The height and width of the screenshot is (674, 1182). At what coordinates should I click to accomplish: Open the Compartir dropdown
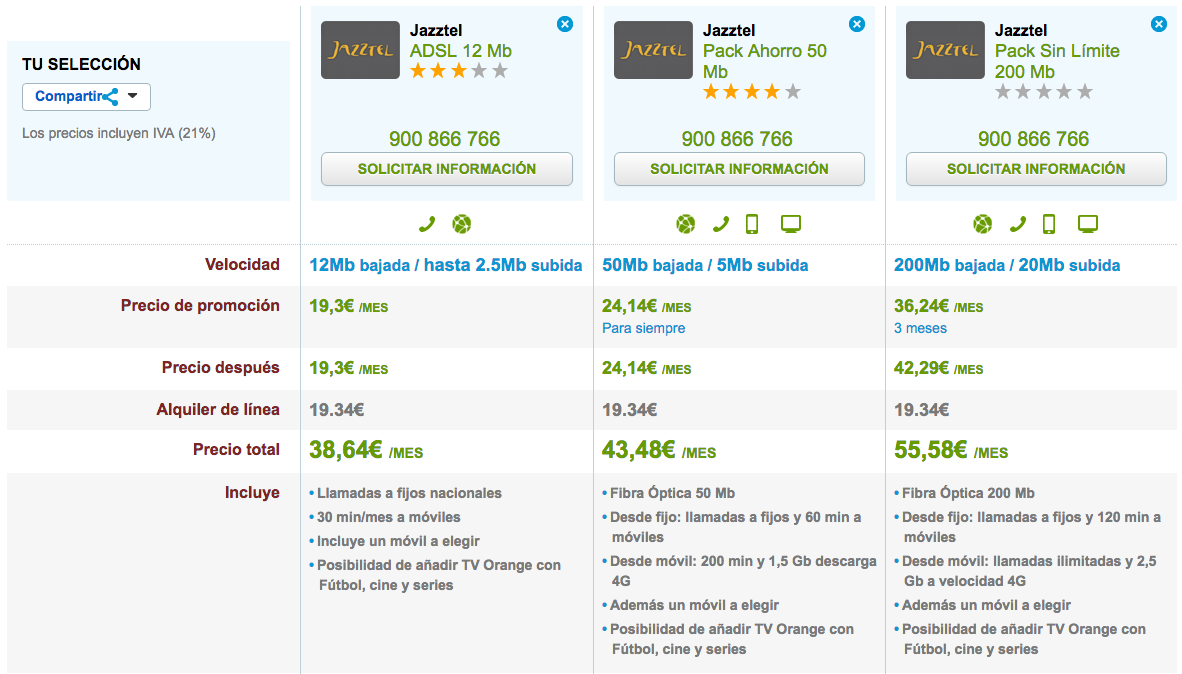click(x=86, y=97)
